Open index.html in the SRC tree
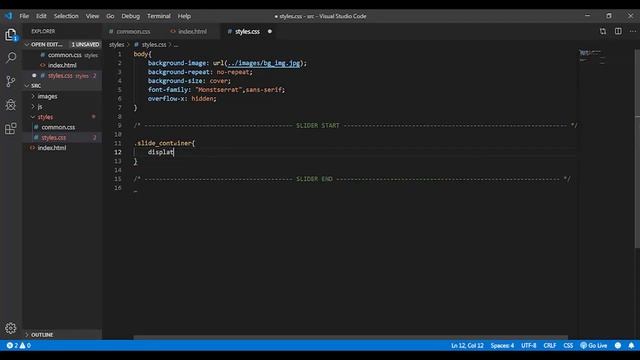Image resolution: width=640 pixels, height=360 pixels. click(52, 148)
